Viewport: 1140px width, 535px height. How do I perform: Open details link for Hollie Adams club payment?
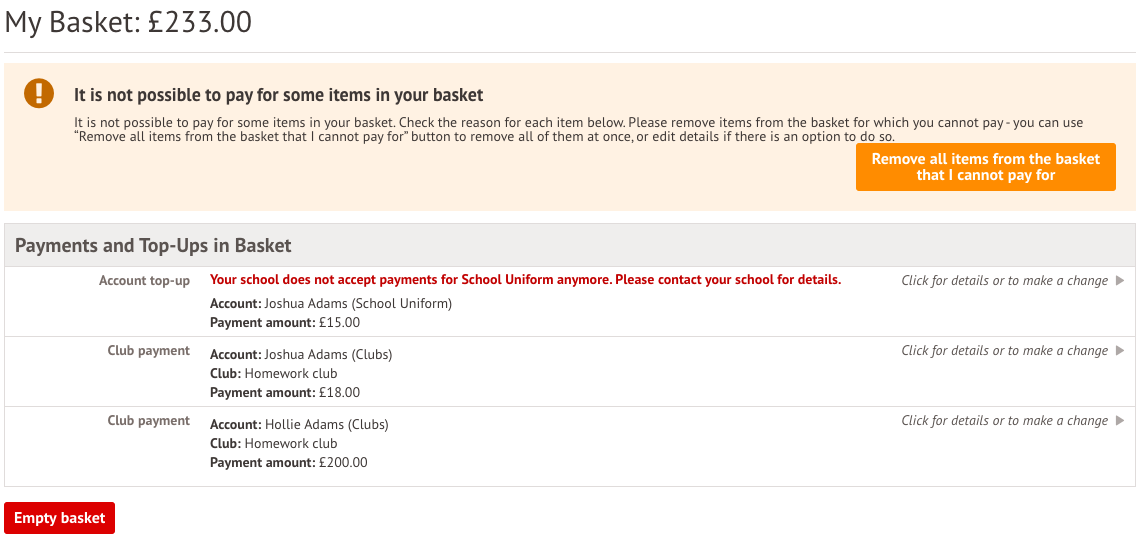pos(1004,421)
